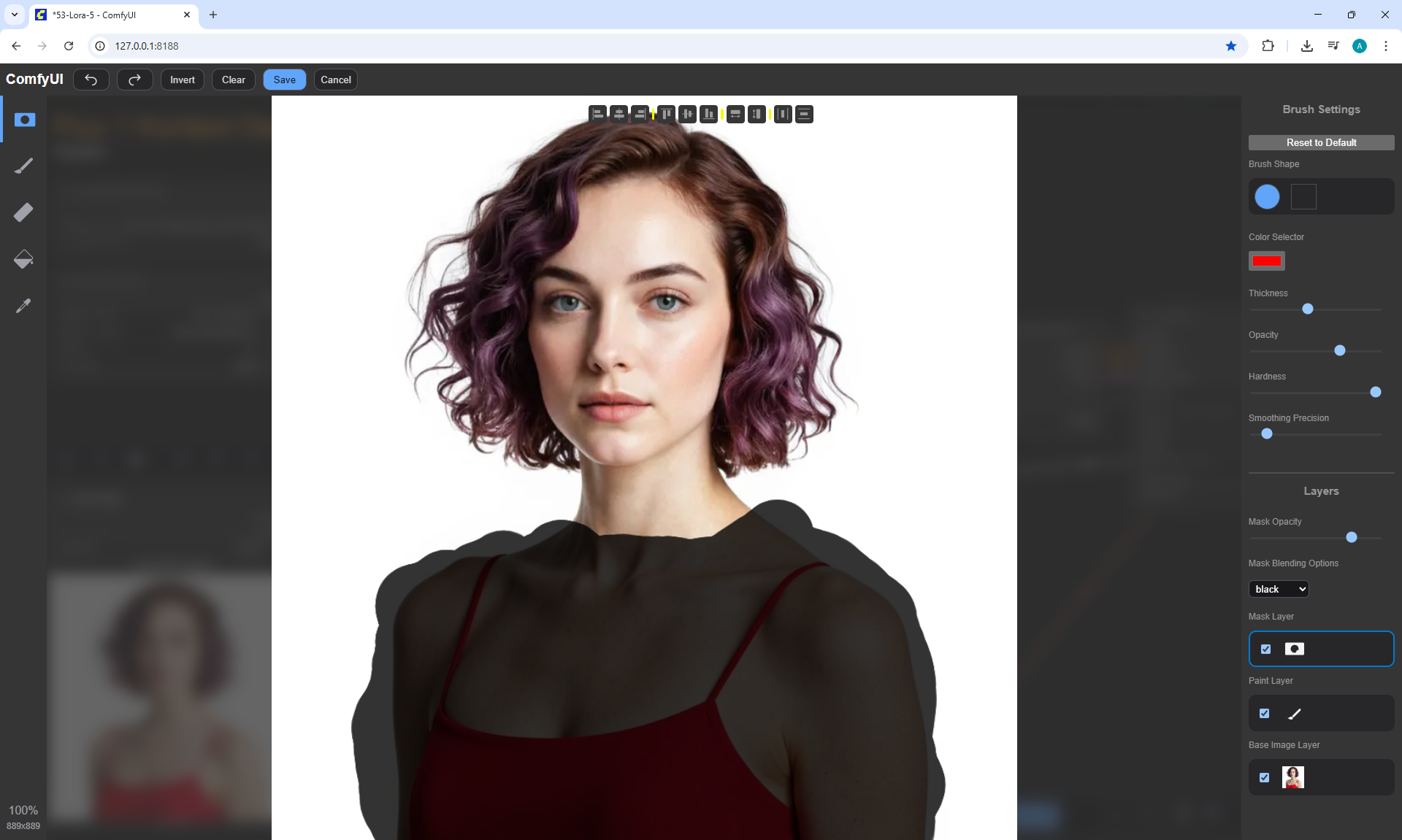
Task: Uncheck the Paint Layer checkbox
Action: point(1265,713)
